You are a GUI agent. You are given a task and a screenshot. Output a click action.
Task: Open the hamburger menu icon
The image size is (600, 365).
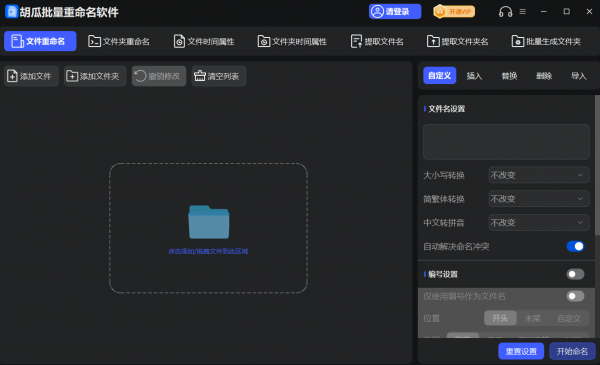point(522,12)
